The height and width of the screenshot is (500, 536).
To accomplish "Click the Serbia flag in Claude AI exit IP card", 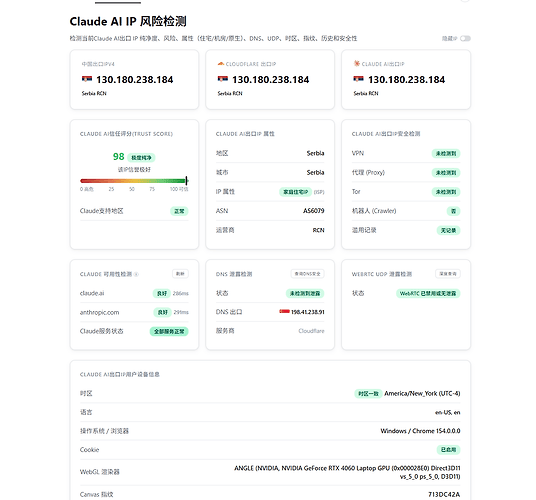I will (x=359, y=79).
